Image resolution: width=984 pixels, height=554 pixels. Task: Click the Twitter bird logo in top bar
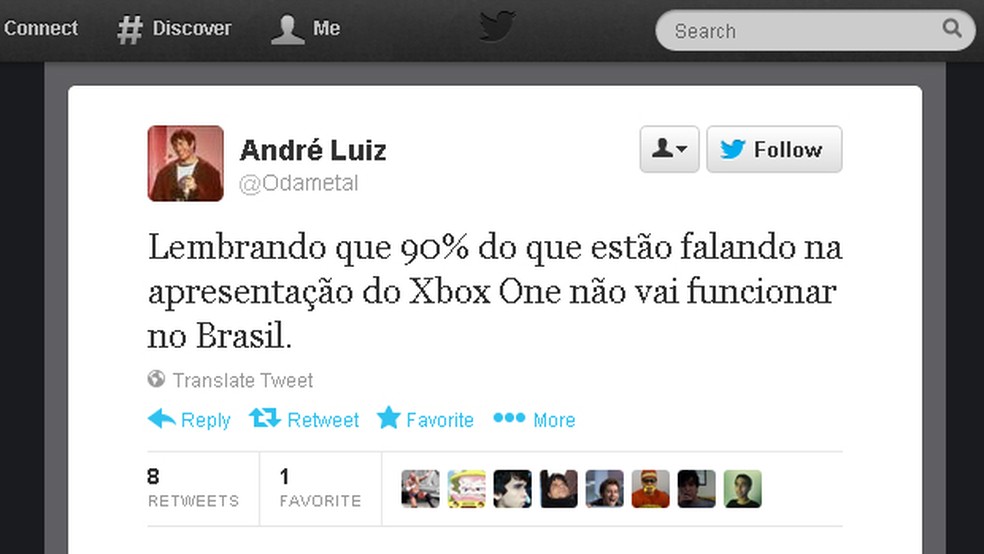click(497, 26)
